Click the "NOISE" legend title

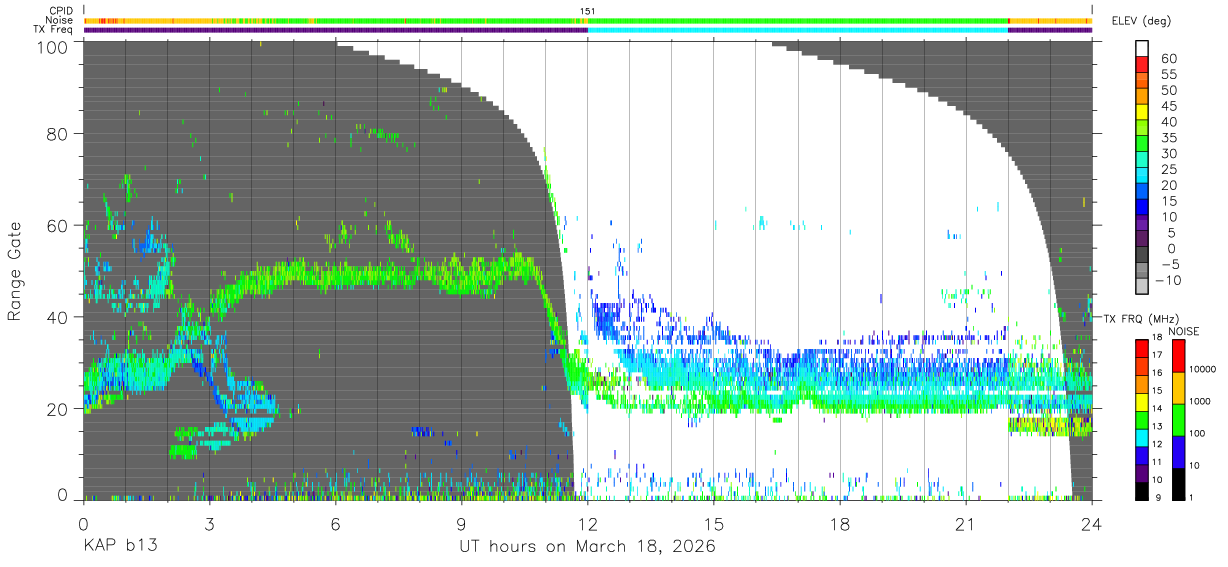click(1184, 331)
